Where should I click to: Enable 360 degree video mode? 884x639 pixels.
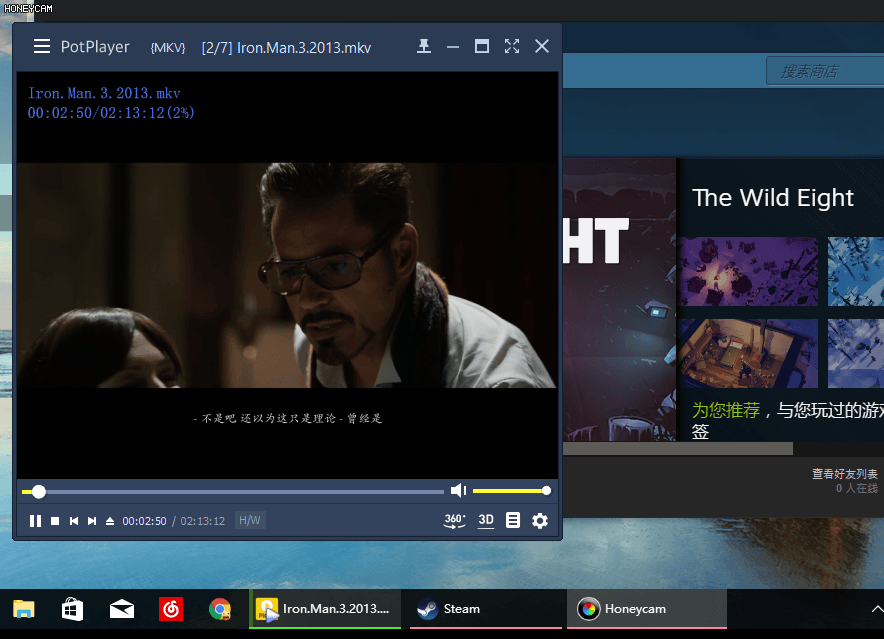click(454, 520)
